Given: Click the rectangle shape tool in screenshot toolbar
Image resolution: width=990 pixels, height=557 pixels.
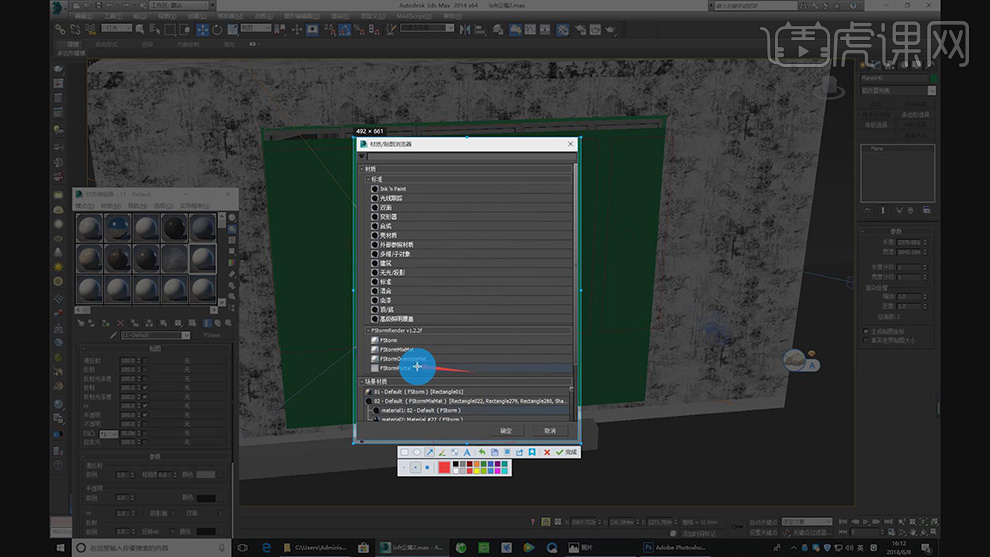Looking at the screenshot, I should tap(404, 452).
